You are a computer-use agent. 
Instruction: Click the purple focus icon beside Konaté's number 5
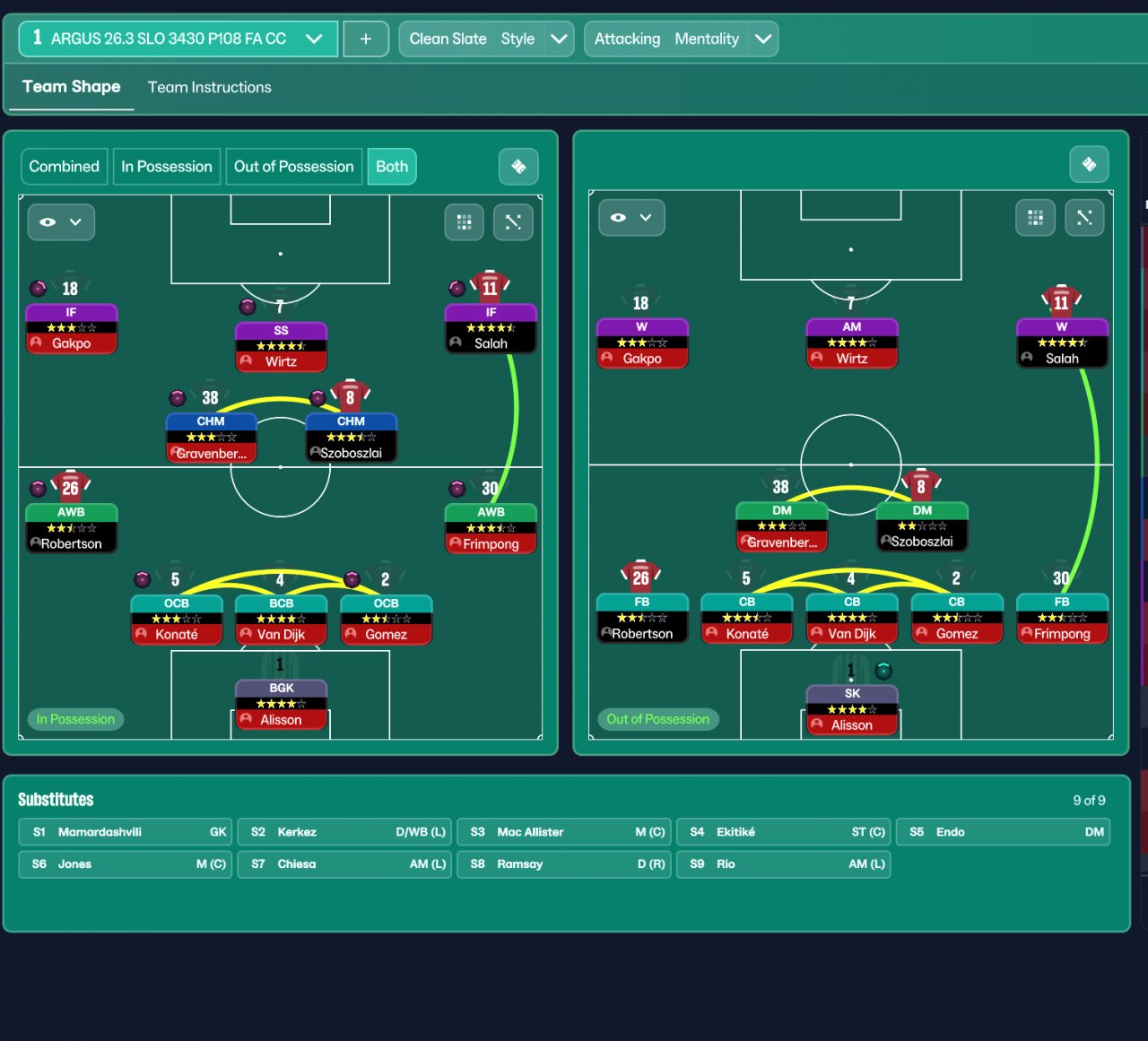point(143,579)
